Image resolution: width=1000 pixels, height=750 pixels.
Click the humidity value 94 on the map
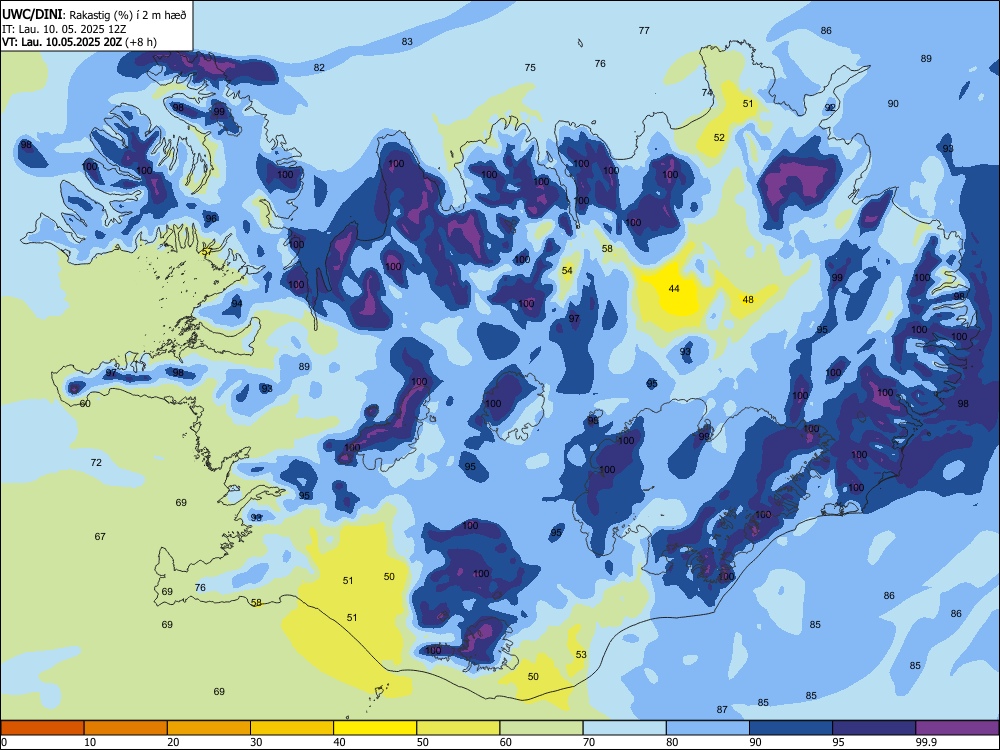click(237, 304)
